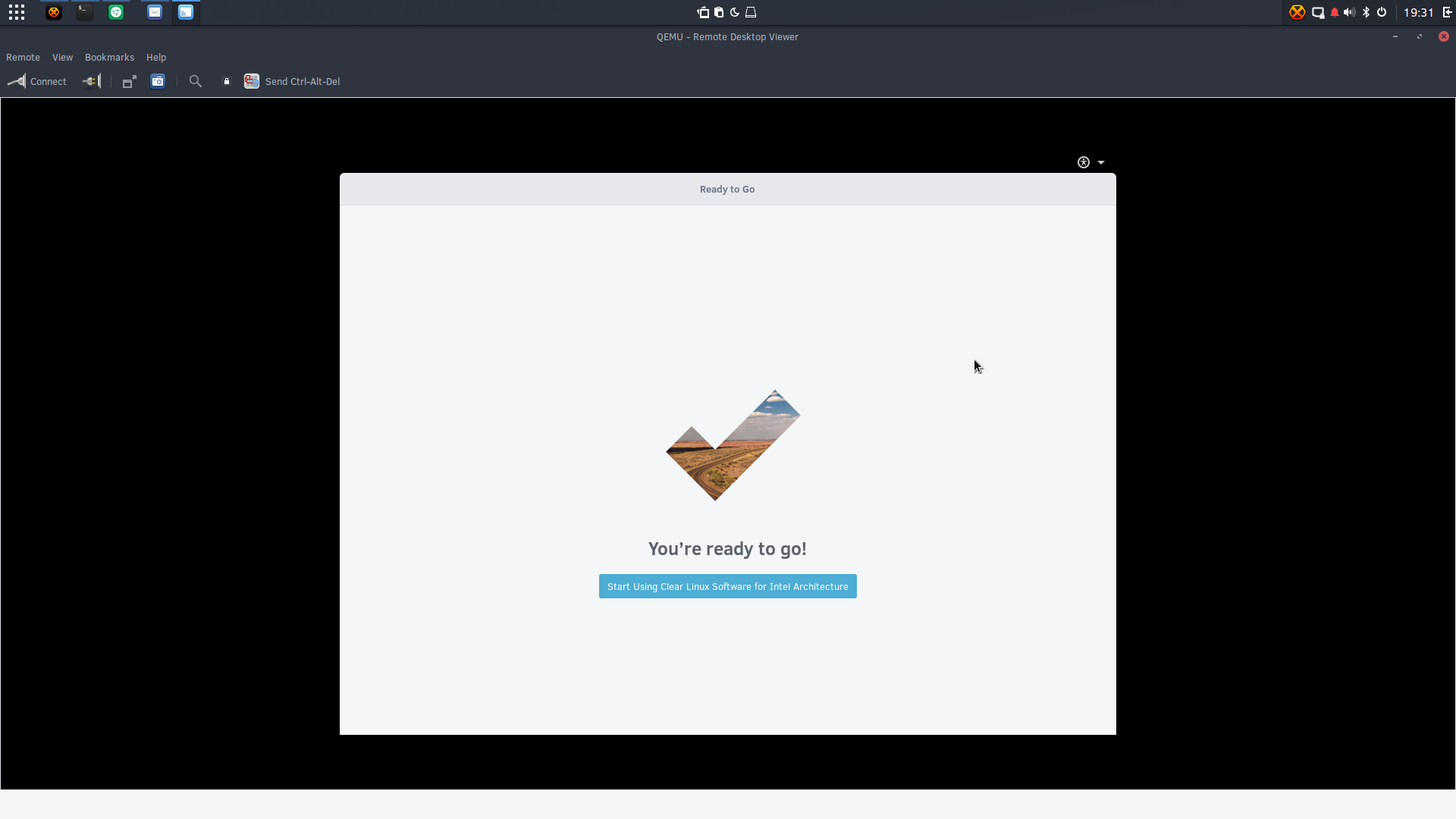The width and height of the screenshot is (1456, 819).
Task: Open display tray icon
Action: tap(1318, 12)
